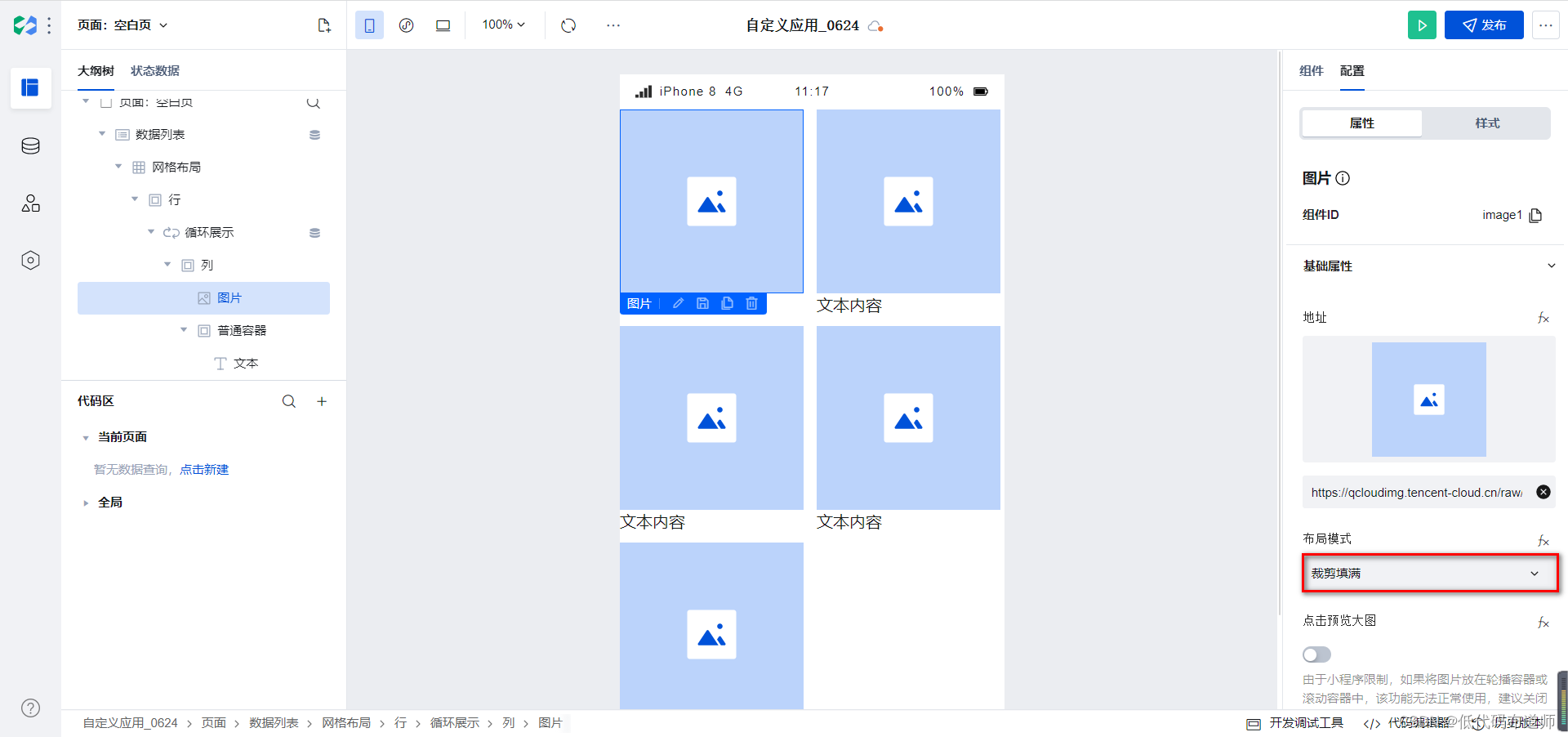Click the outline tree search icon
This screenshot has width=1568, height=737.
point(314,103)
